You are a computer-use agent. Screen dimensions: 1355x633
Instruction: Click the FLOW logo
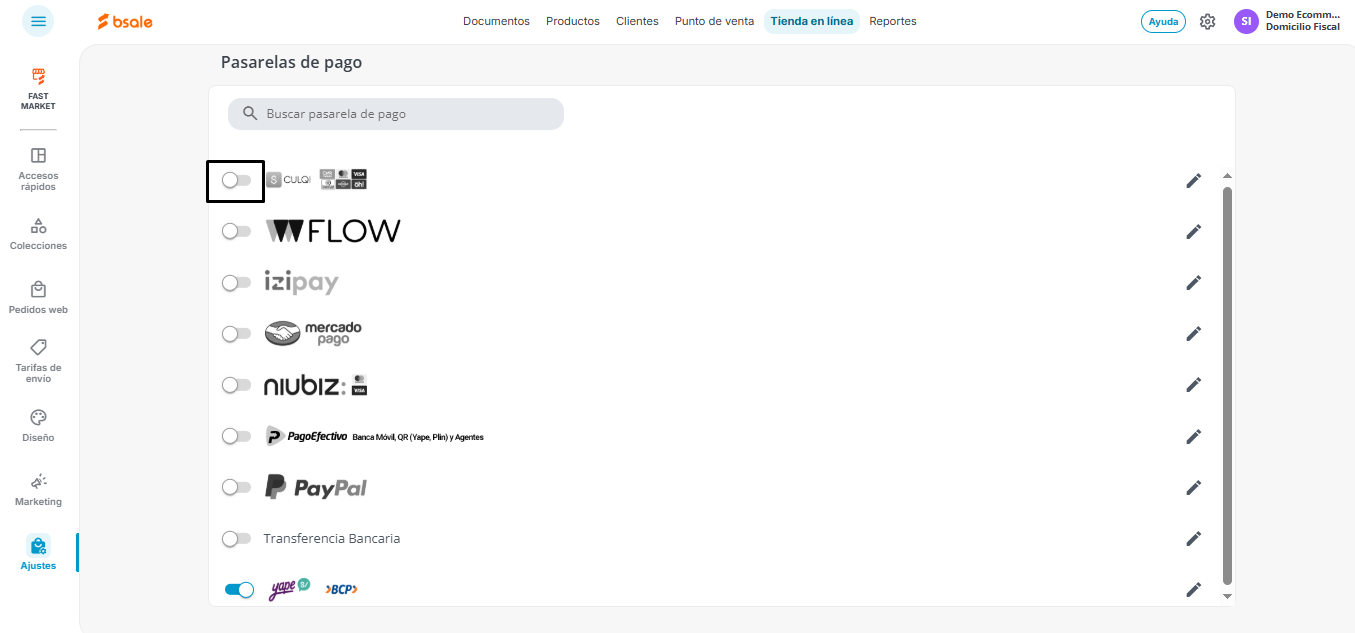pos(333,231)
